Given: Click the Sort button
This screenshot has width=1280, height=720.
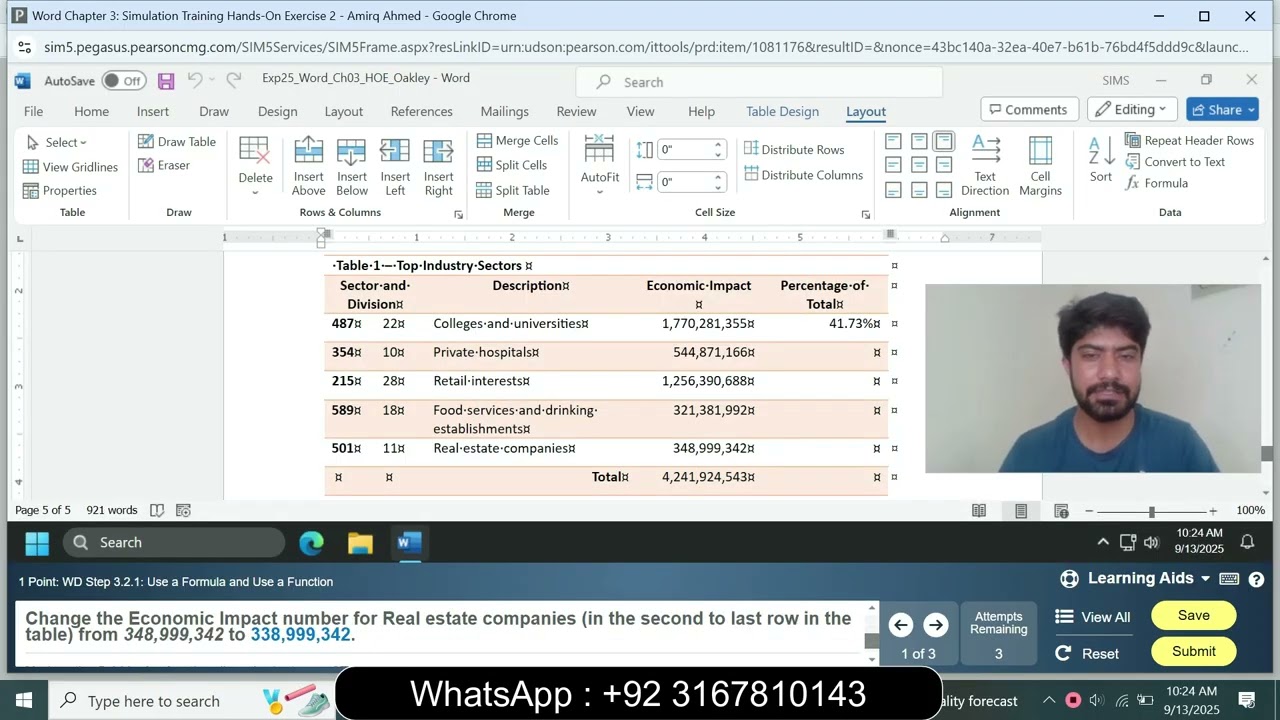Looking at the screenshot, I should pos(1100,160).
